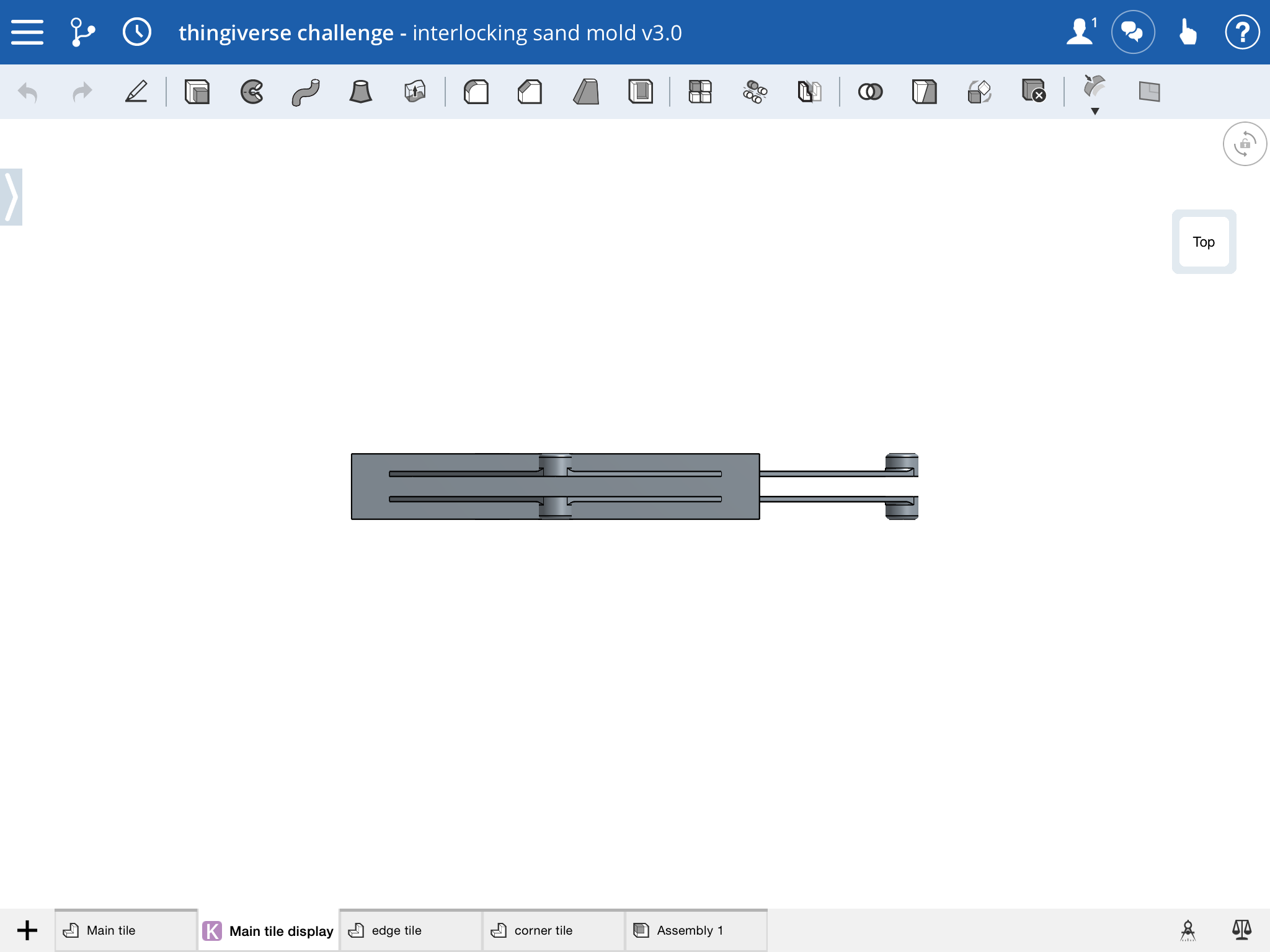The image size is (1270, 952).
Task: Open the help question mark icon
Action: click(1242, 32)
